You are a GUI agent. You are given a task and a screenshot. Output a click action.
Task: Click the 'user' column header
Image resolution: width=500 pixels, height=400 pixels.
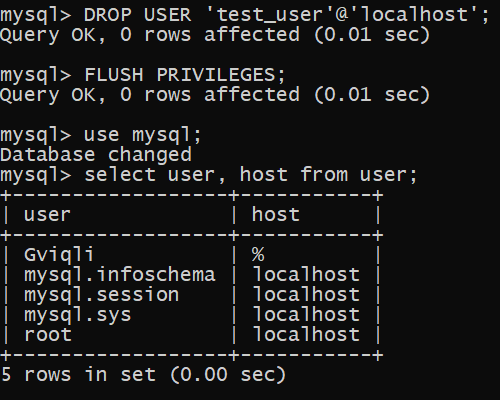[x=47, y=215]
